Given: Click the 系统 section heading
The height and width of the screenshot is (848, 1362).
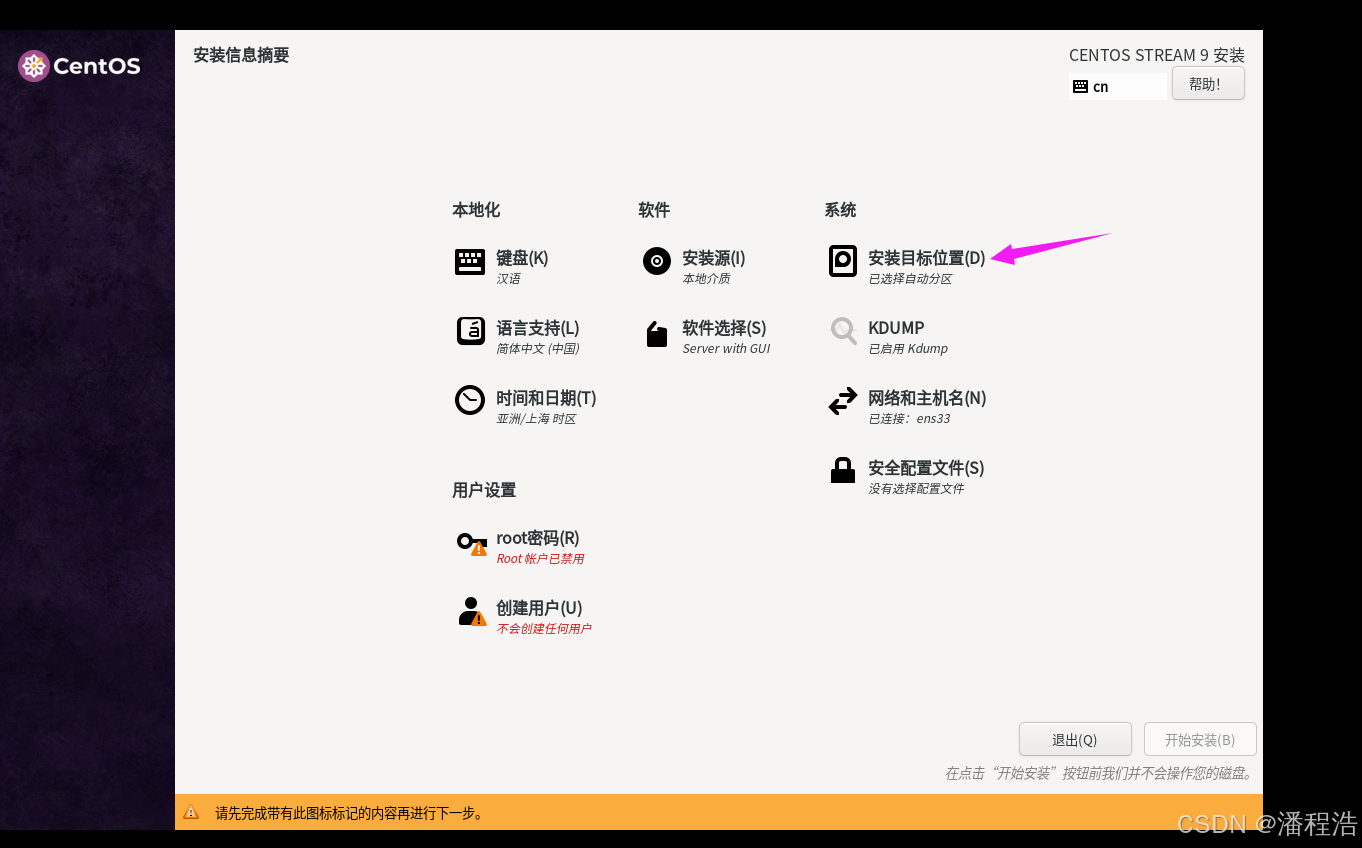Looking at the screenshot, I should pos(840,210).
